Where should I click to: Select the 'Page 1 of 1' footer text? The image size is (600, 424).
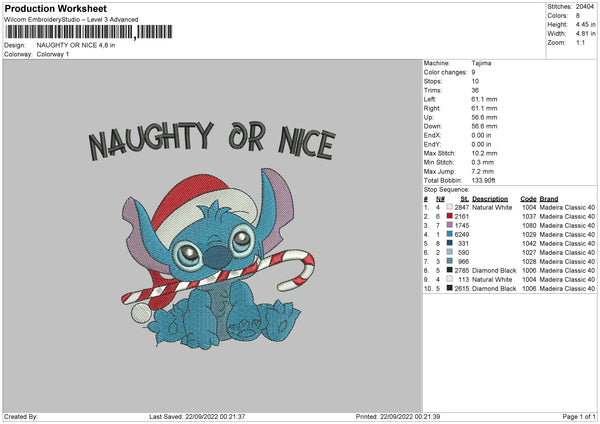tap(579, 416)
